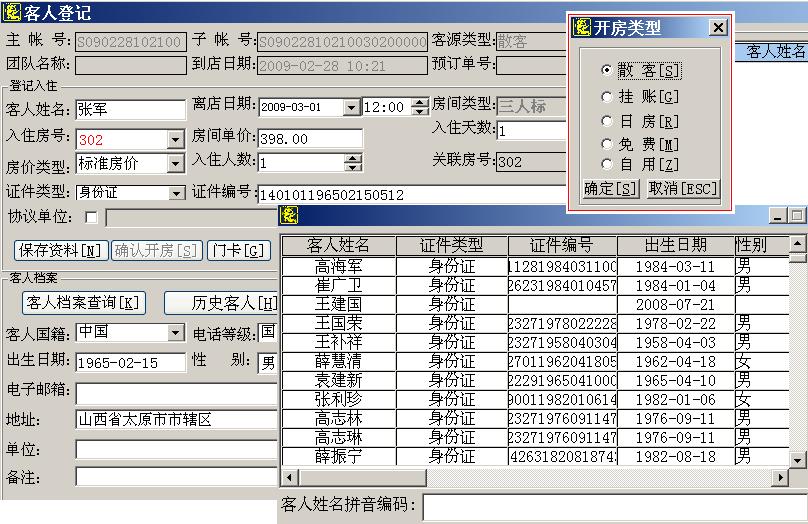Expand the 客人国籍 dropdown

pos(175,332)
